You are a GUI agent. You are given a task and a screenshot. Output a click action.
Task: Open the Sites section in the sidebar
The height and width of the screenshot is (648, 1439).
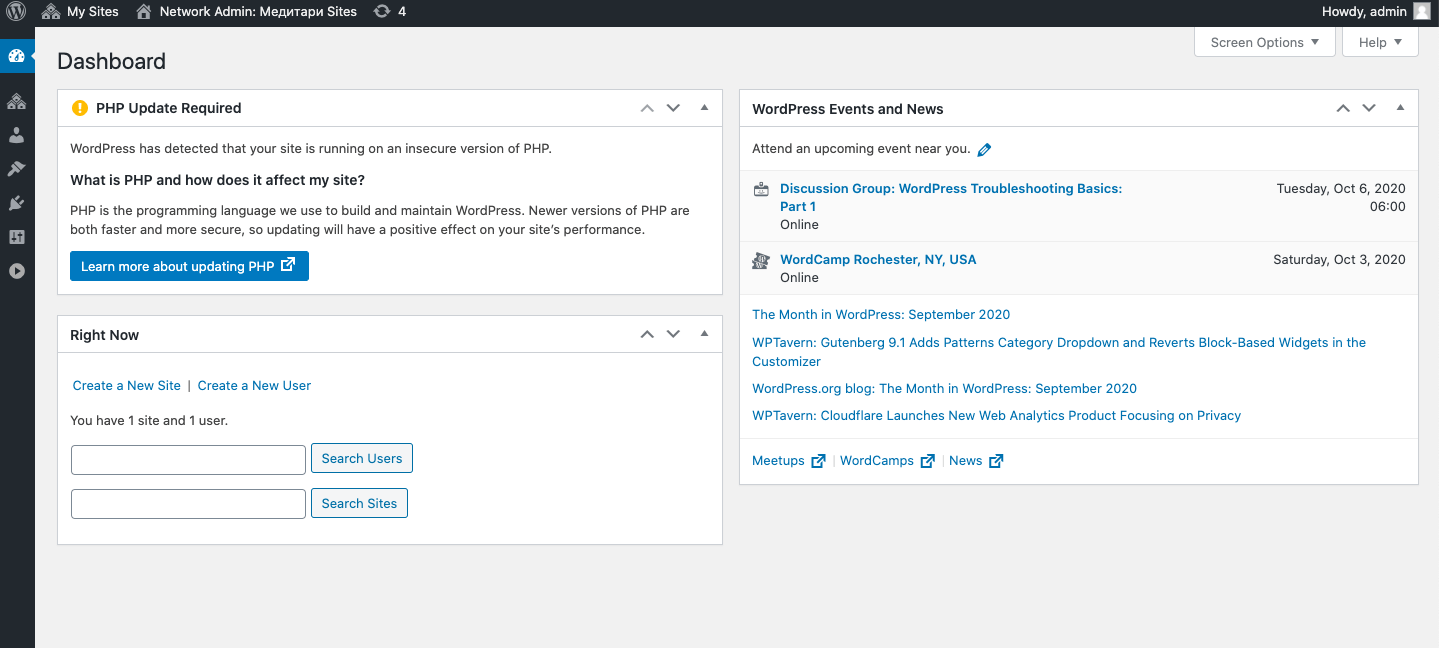(x=16, y=101)
